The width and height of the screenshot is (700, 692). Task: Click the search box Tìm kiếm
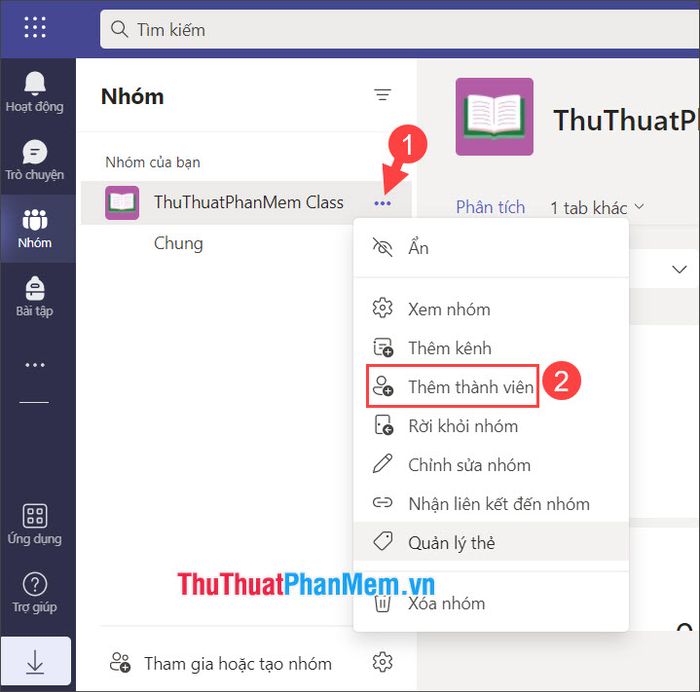pos(400,29)
